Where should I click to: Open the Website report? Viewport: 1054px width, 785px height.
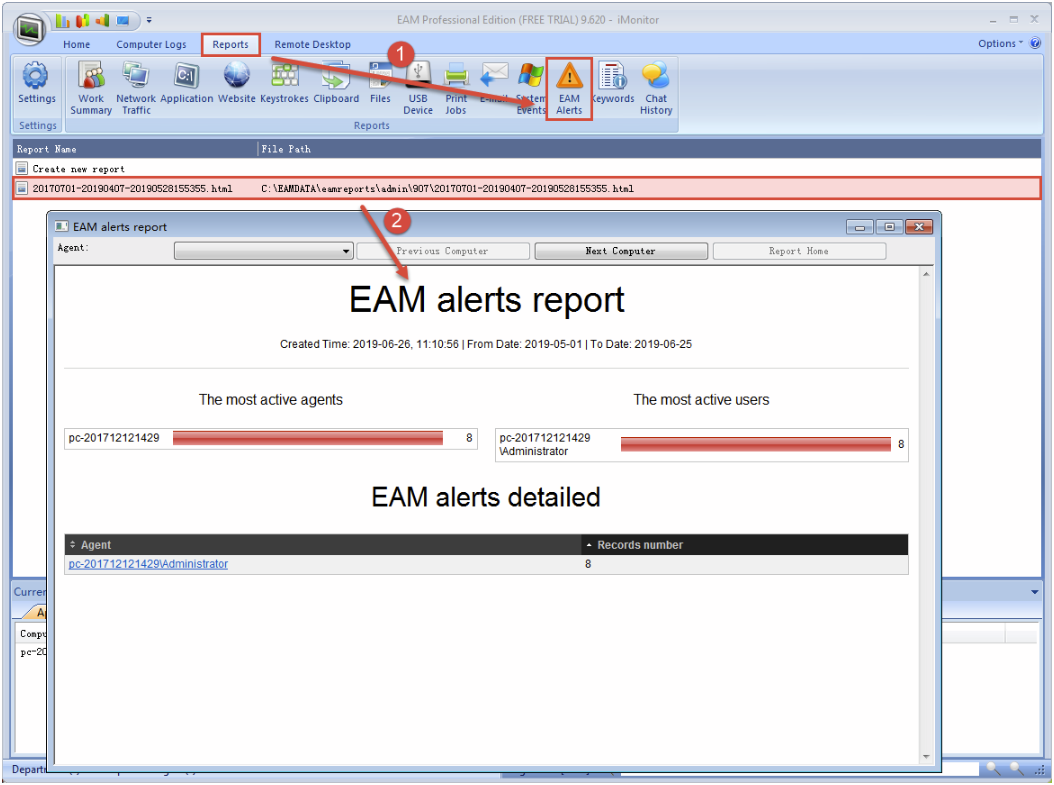[x=237, y=83]
